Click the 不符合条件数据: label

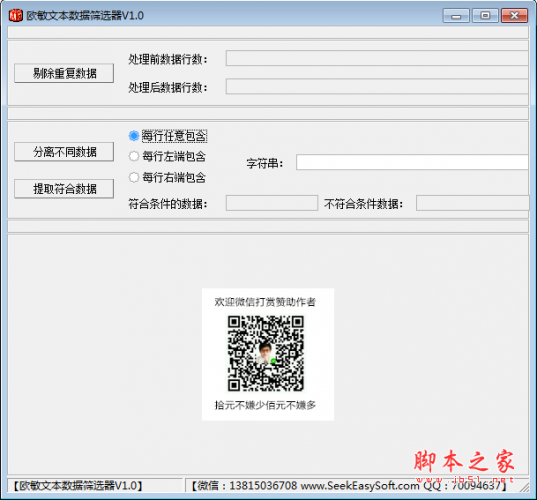click(364, 204)
